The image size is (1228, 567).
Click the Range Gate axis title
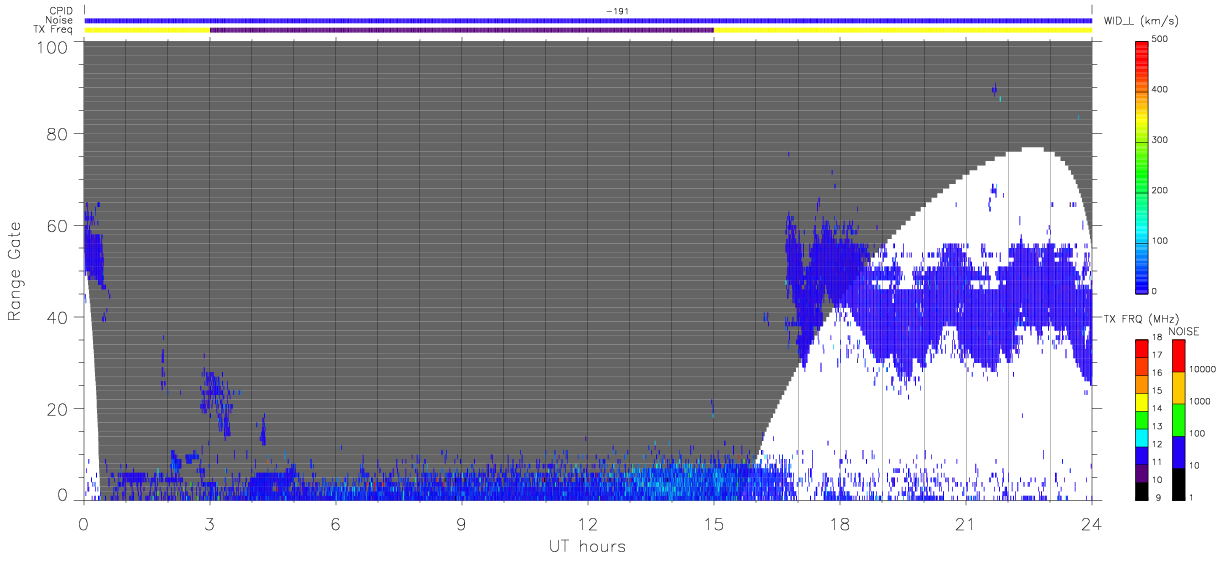pos(16,271)
